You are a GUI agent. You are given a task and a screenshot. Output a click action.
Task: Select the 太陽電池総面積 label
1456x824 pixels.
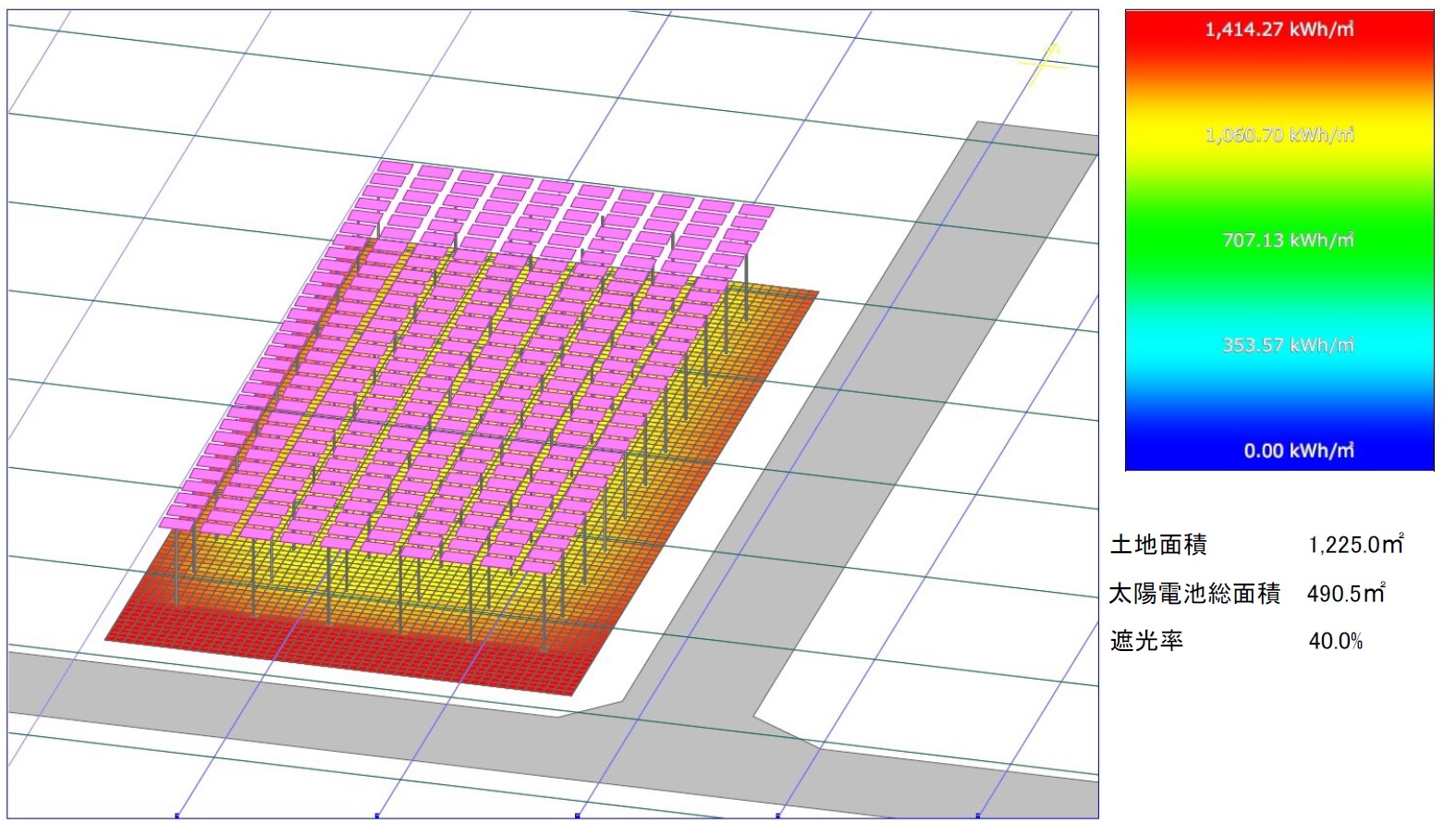coord(1194,593)
